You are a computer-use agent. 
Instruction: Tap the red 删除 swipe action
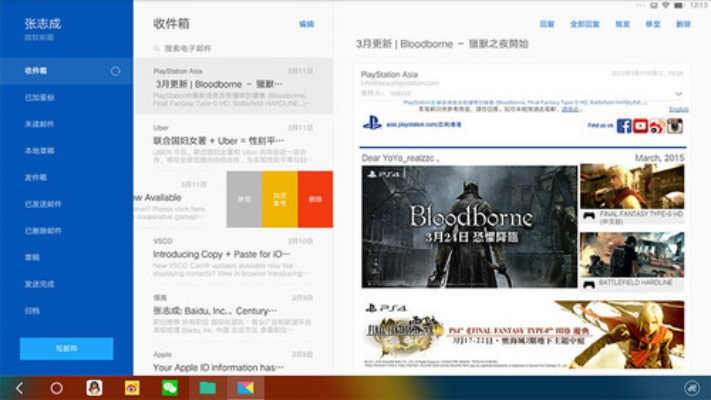click(x=315, y=199)
